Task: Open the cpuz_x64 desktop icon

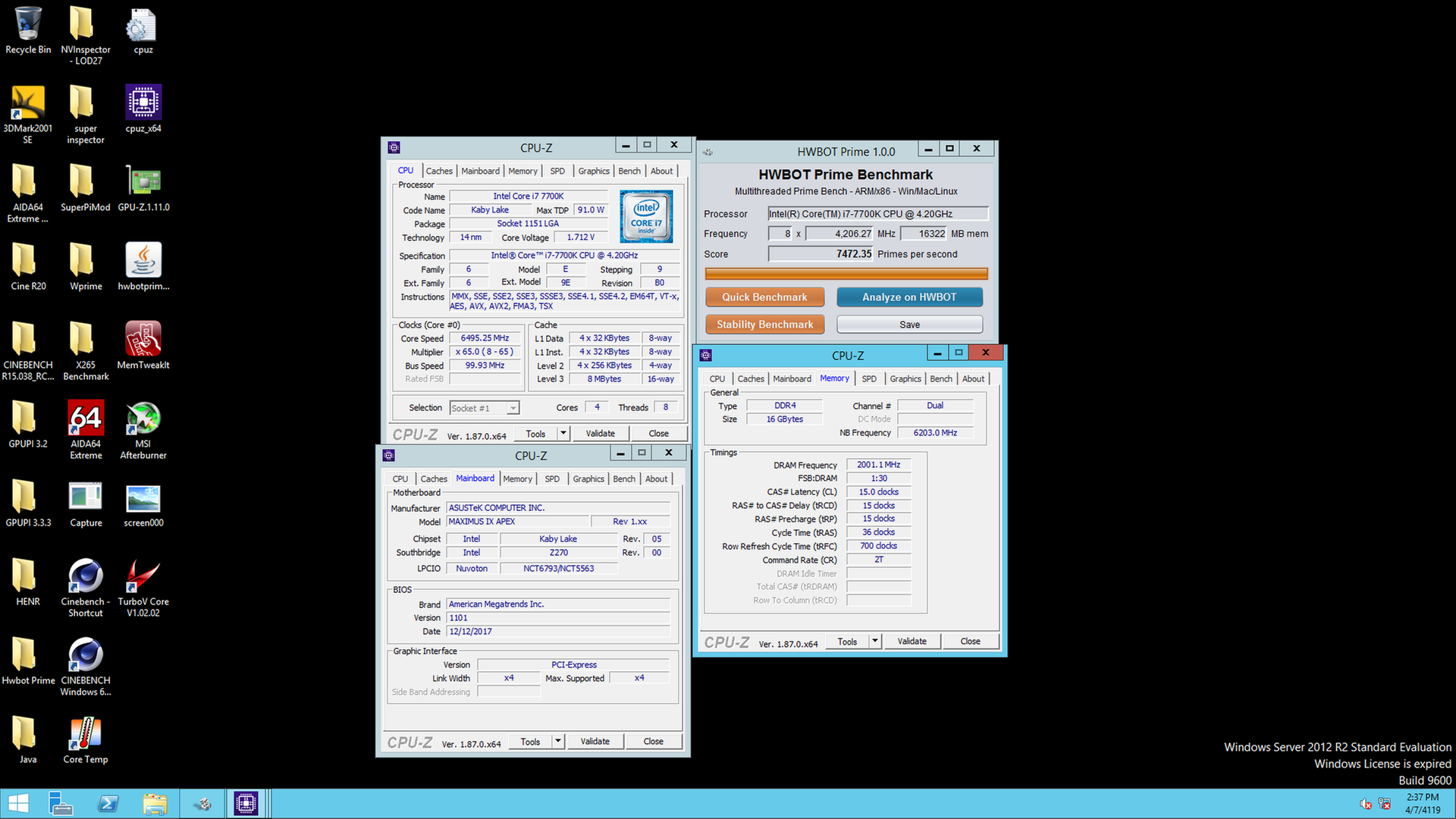Action: pos(143,110)
